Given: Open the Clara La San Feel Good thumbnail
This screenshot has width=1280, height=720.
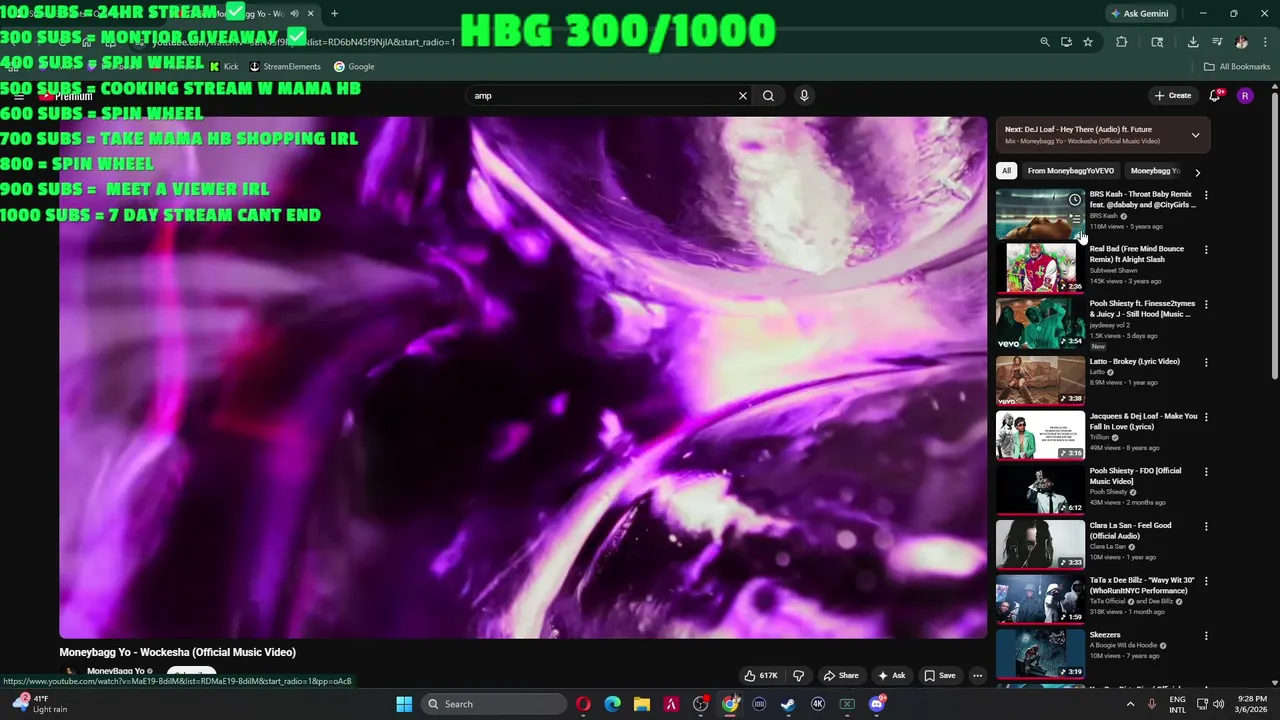Looking at the screenshot, I should point(1040,544).
